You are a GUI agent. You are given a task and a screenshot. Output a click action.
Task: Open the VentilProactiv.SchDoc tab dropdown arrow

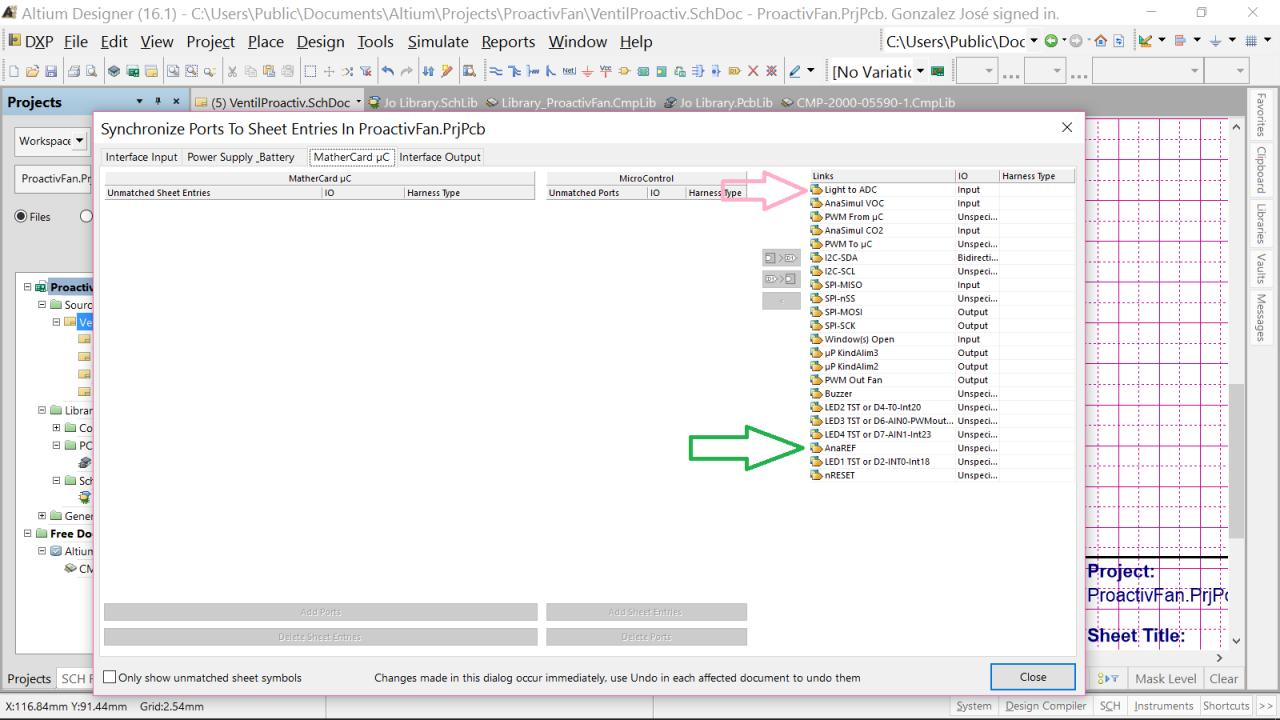tap(358, 102)
